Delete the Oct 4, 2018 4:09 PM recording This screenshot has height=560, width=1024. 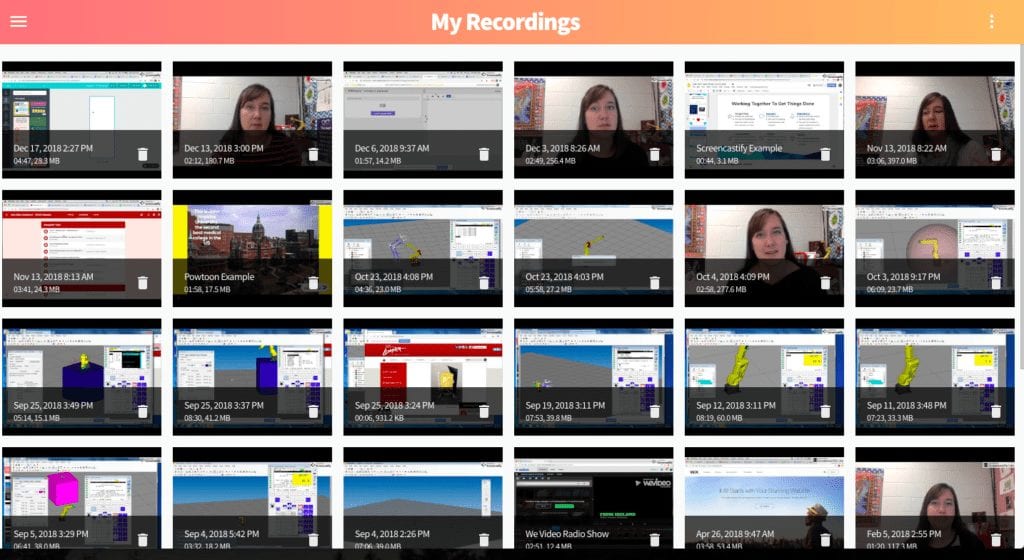pyautogui.click(x=825, y=283)
